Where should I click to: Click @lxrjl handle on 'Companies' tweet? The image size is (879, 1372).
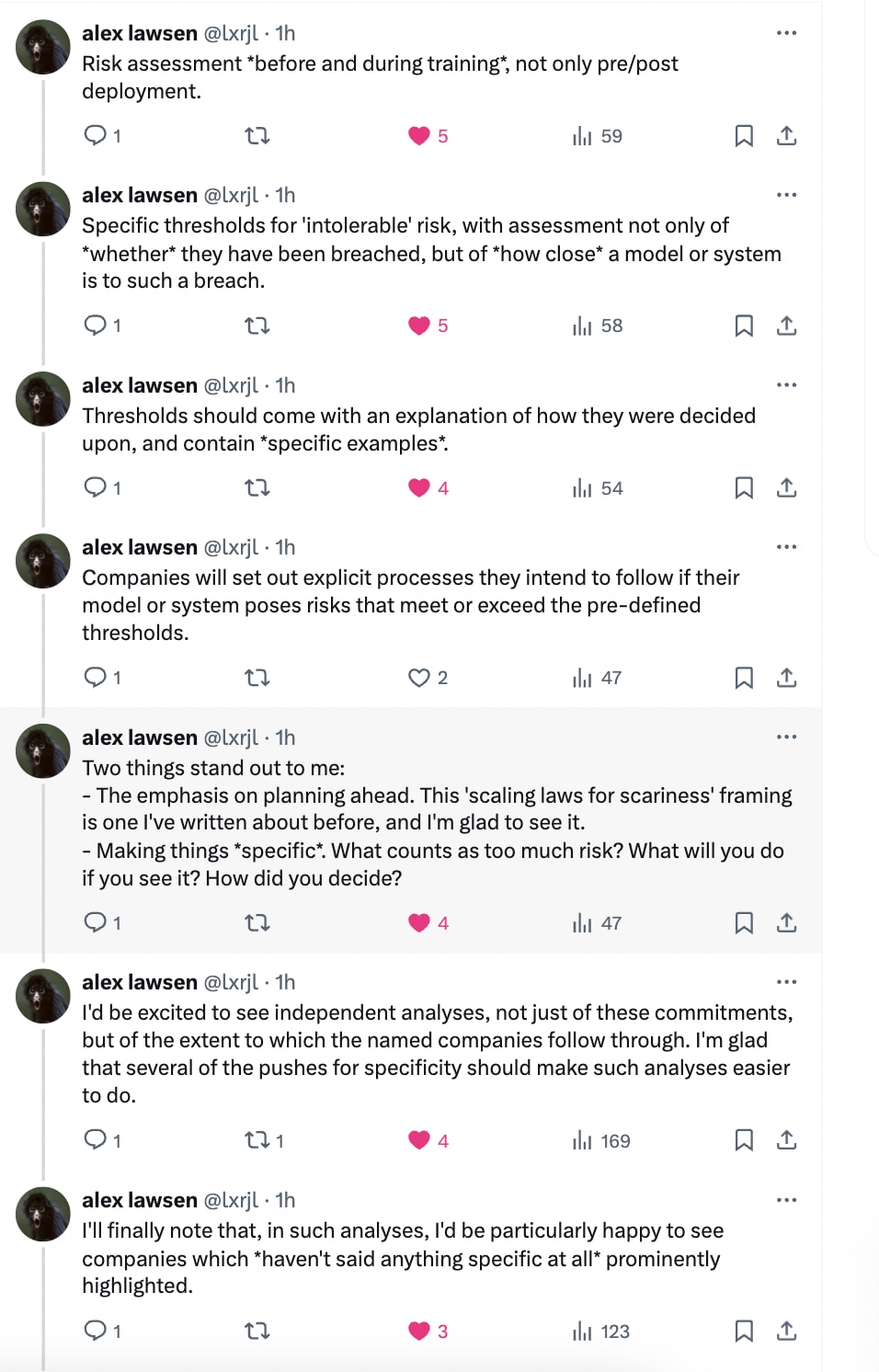pyautogui.click(x=231, y=547)
